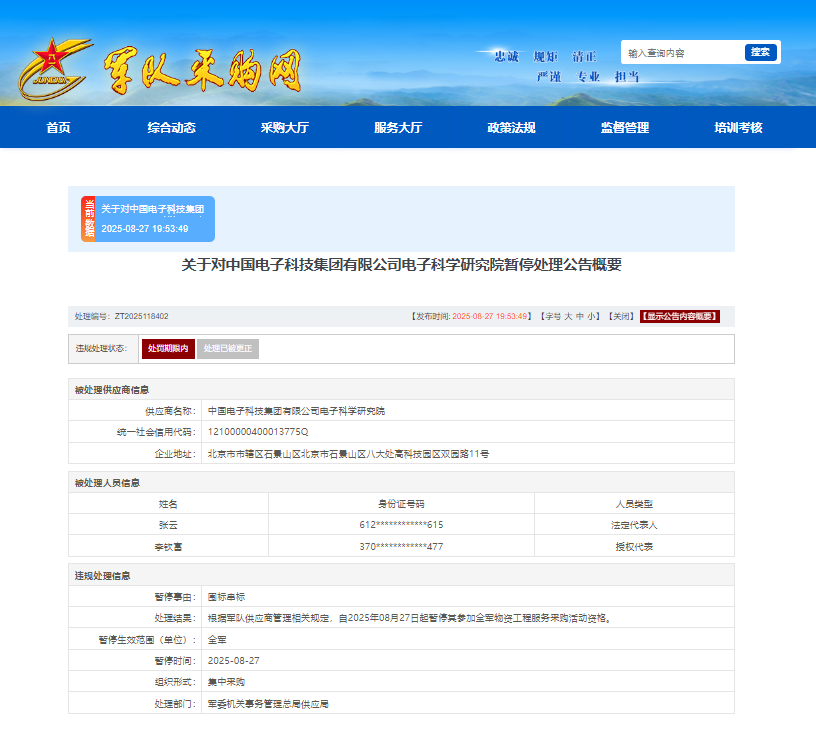Set font size to 大
The image size is (816, 738).
[568, 316]
